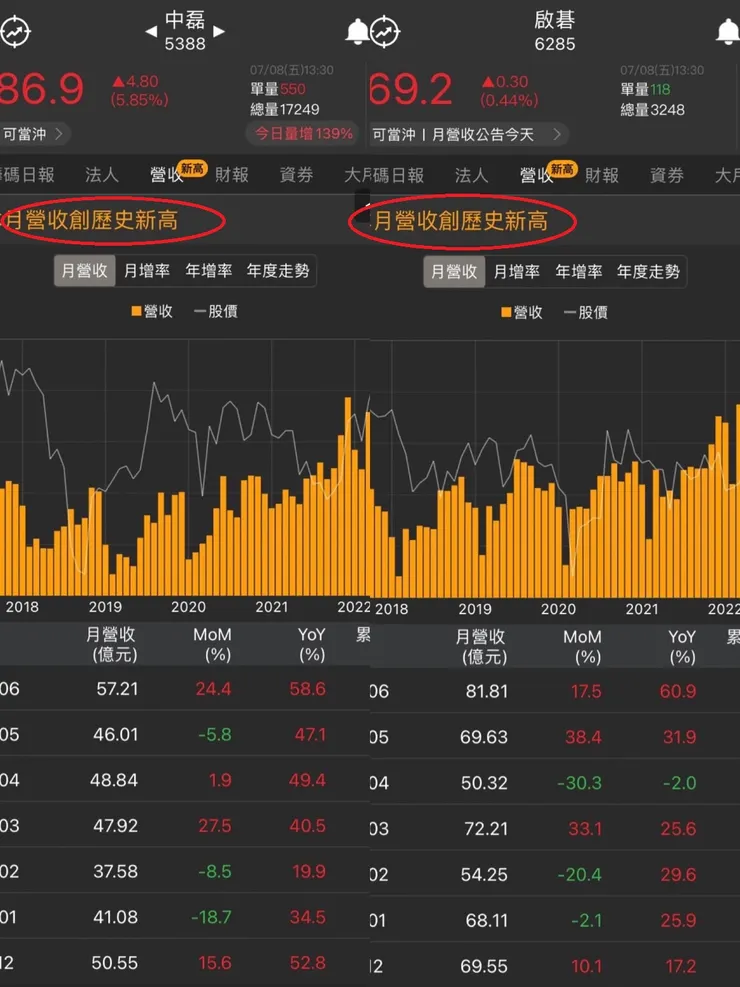The width and height of the screenshot is (740, 987).
Task: Select 46.01 revenue cell in 中磊 table
Action: tap(116, 735)
